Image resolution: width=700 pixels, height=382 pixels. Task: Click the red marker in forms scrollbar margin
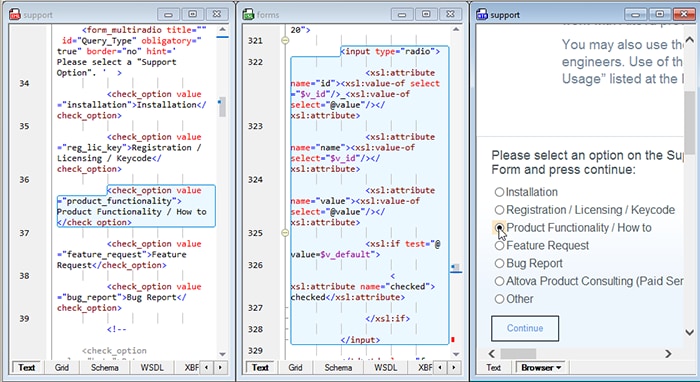pos(453,340)
